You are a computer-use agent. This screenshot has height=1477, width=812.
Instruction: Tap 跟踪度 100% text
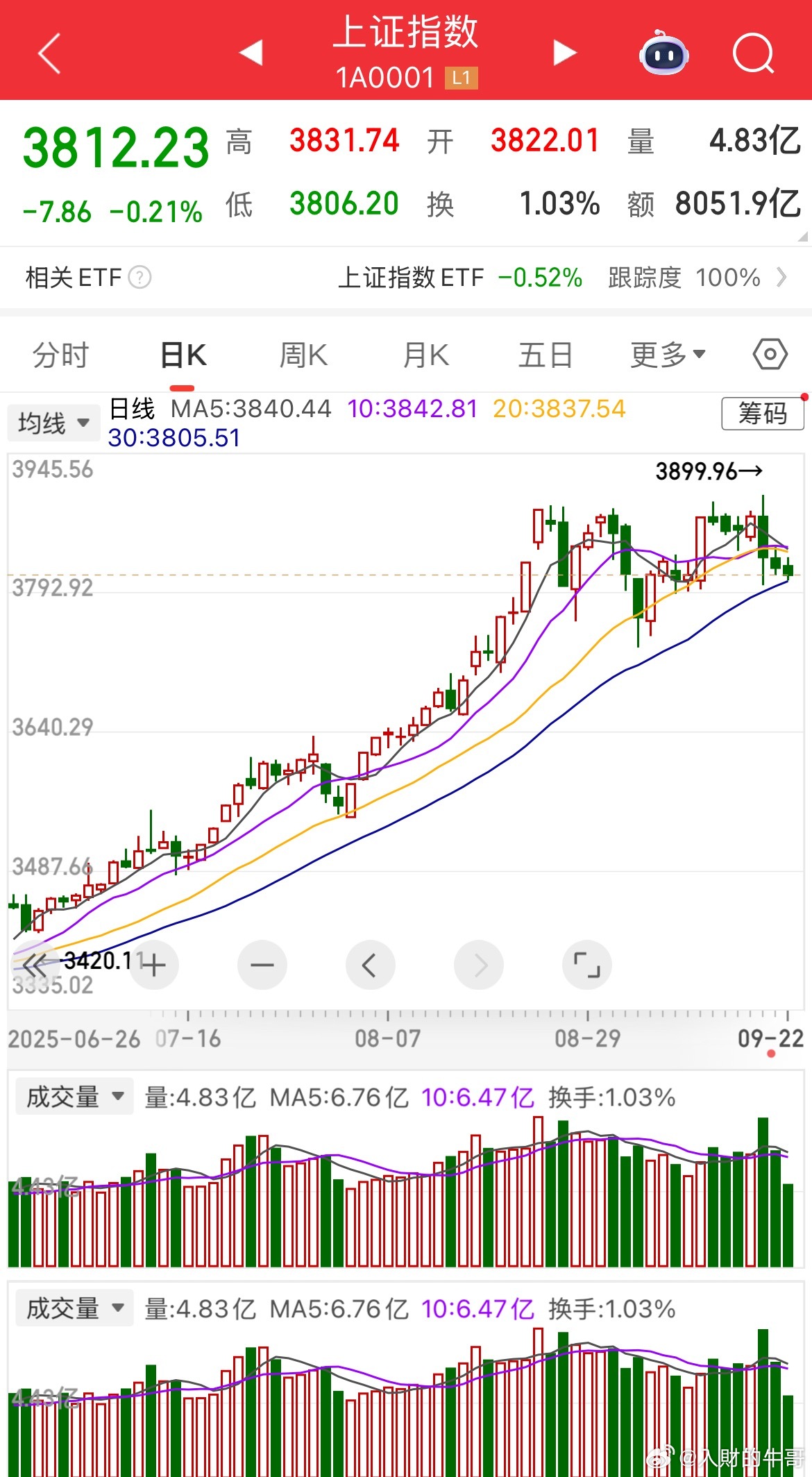[684, 278]
